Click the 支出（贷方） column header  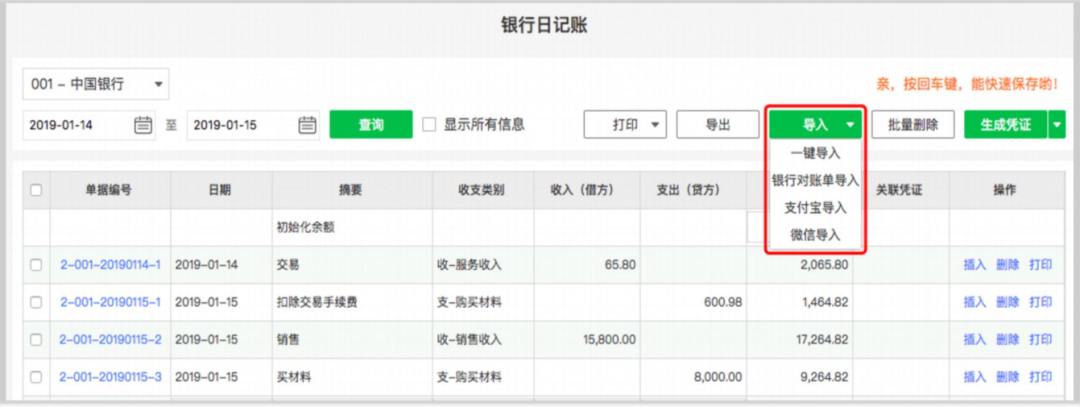coord(692,190)
